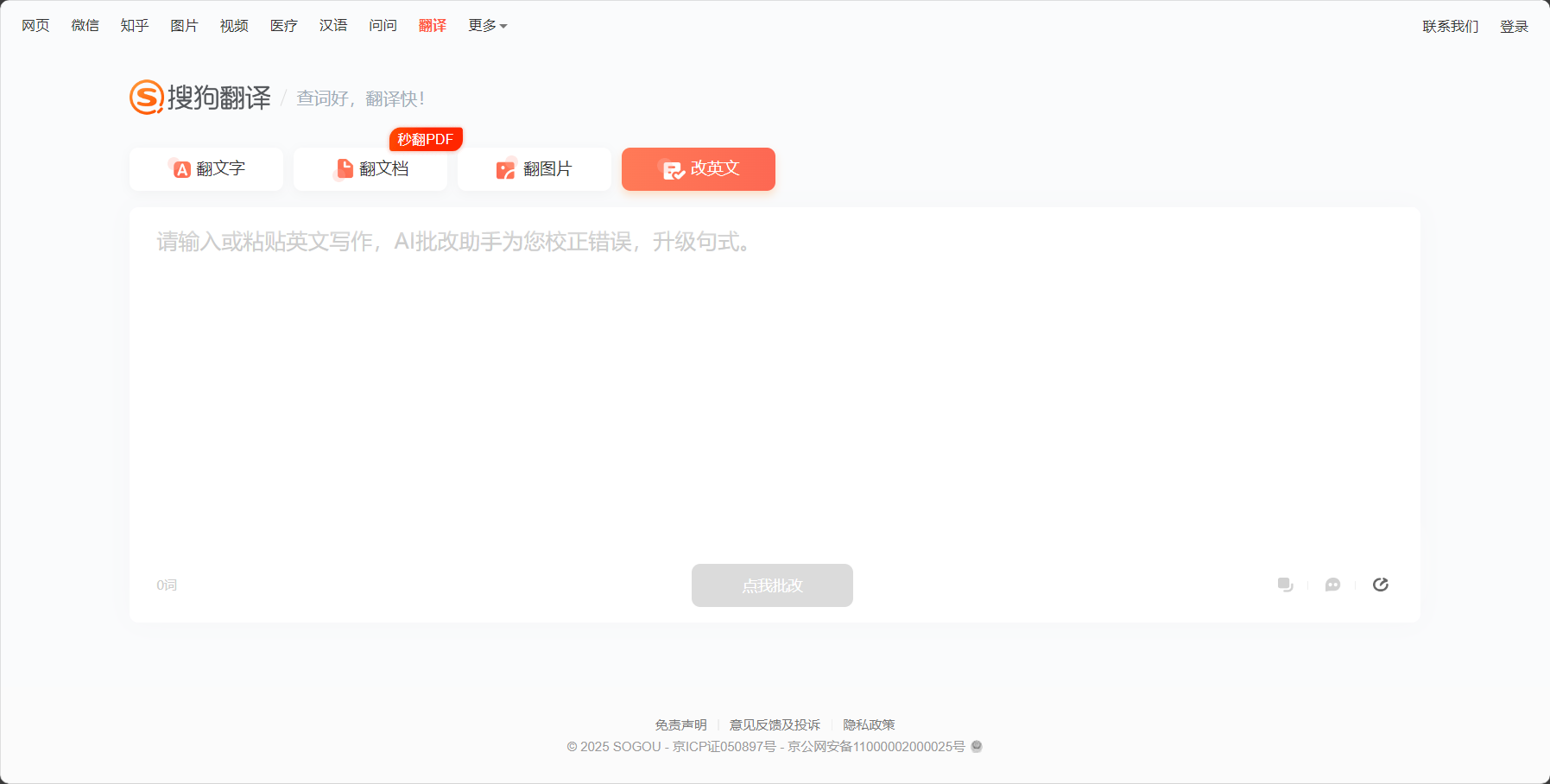The image size is (1550, 784).
Task: Go to 图片 image search
Action: click(x=184, y=26)
